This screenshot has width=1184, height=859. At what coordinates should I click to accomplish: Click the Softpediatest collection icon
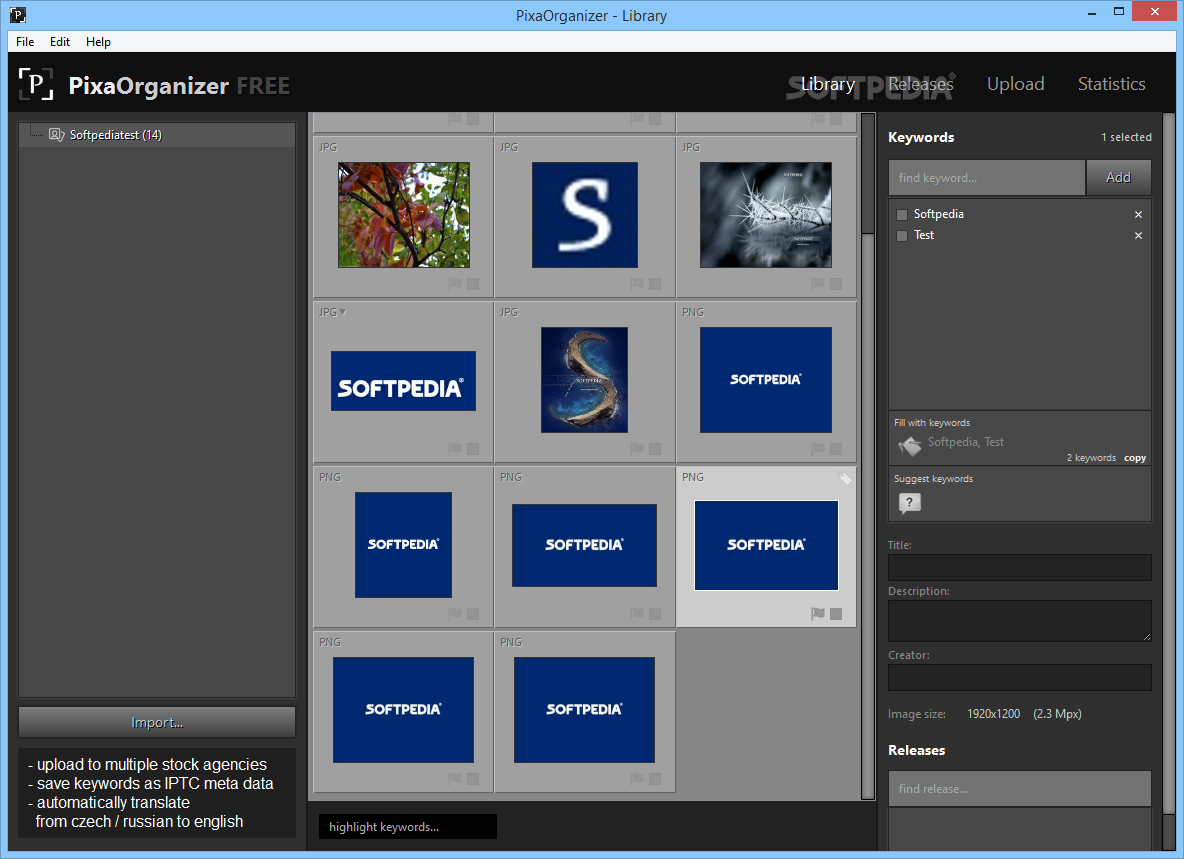57,134
